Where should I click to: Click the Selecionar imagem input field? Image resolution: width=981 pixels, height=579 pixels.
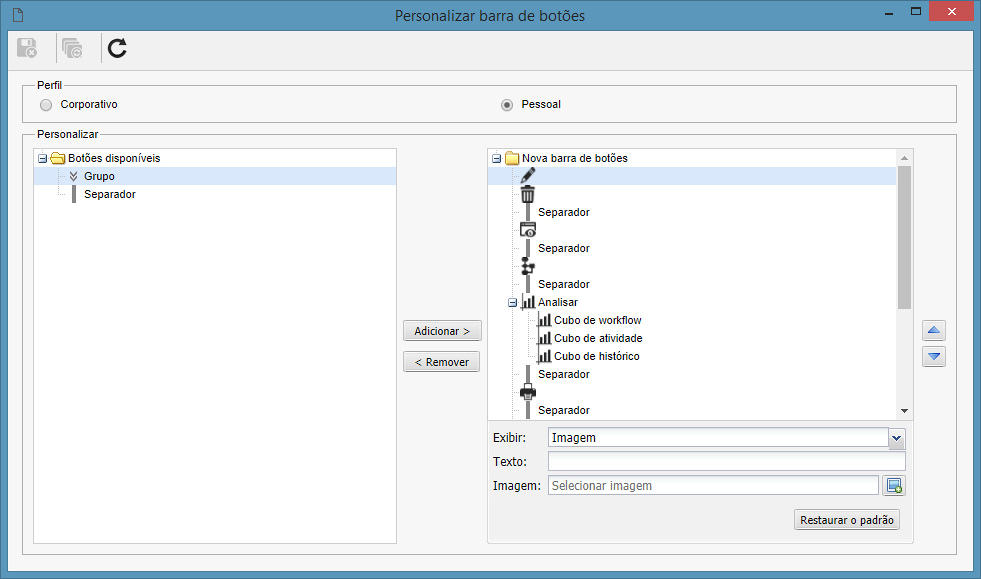click(x=714, y=486)
